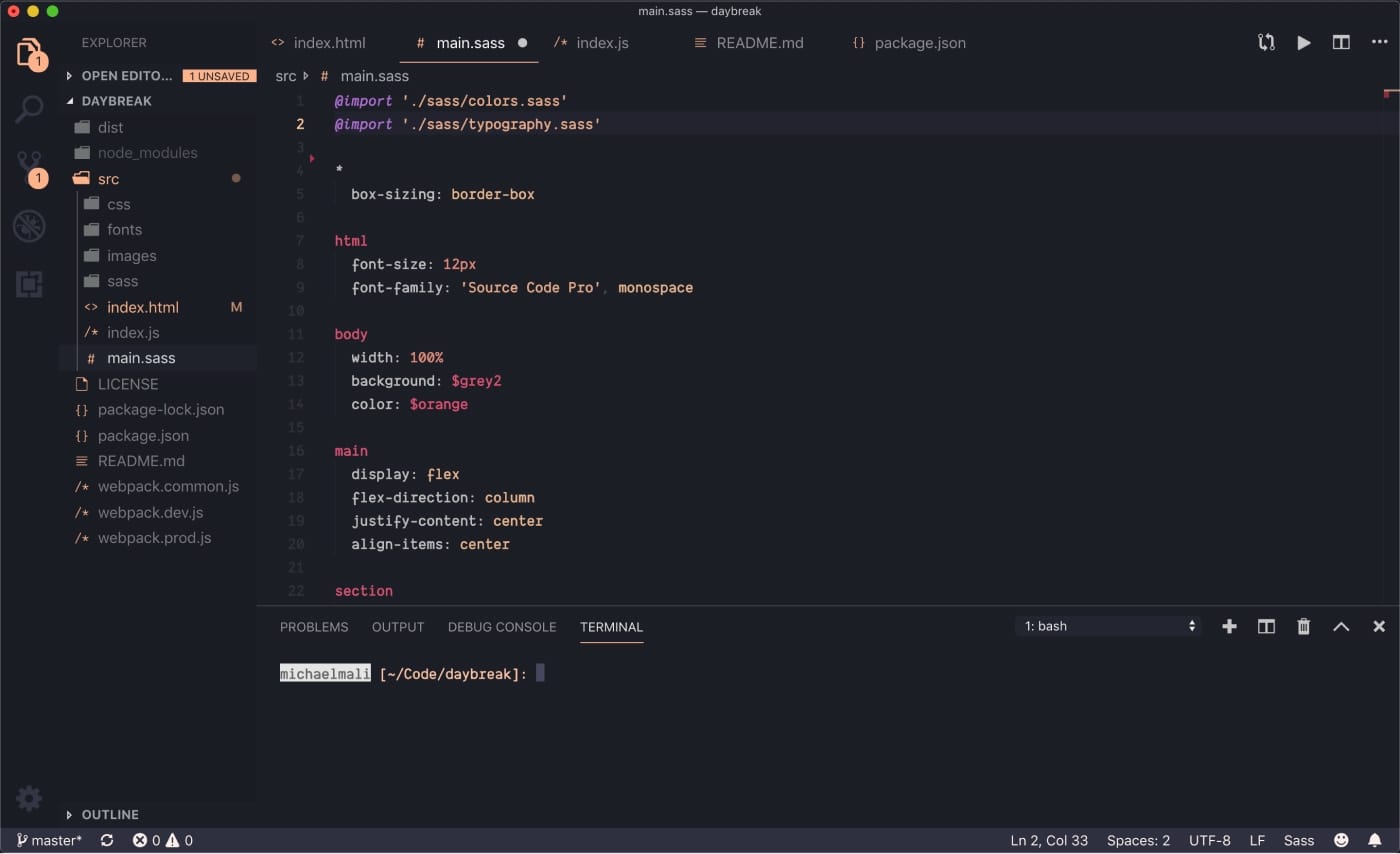This screenshot has height=854, width=1400.
Task: Collapse the DAYBREAK project section
Action: click(x=110, y=101)
